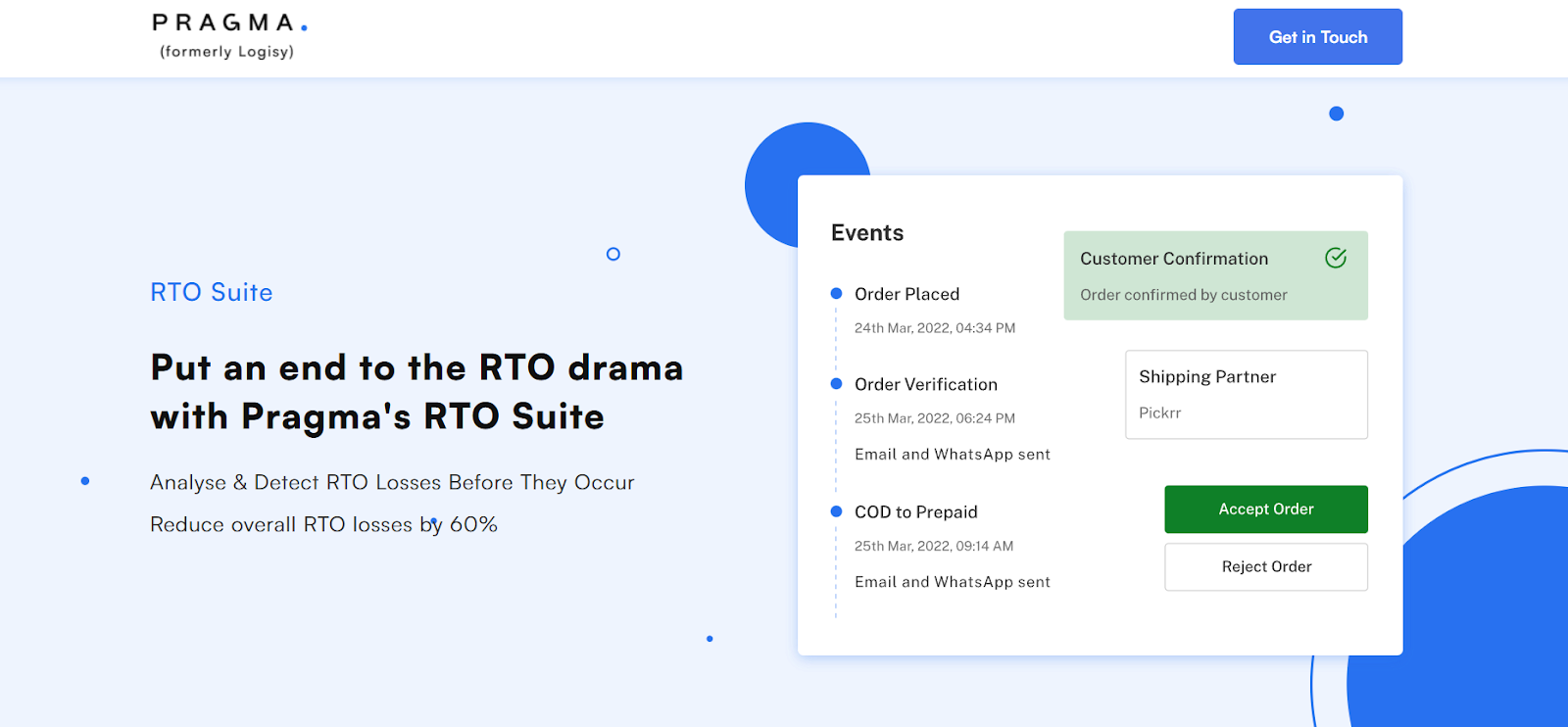
Task: Click the Accept Order button
Action: [x=1266, y=509]
